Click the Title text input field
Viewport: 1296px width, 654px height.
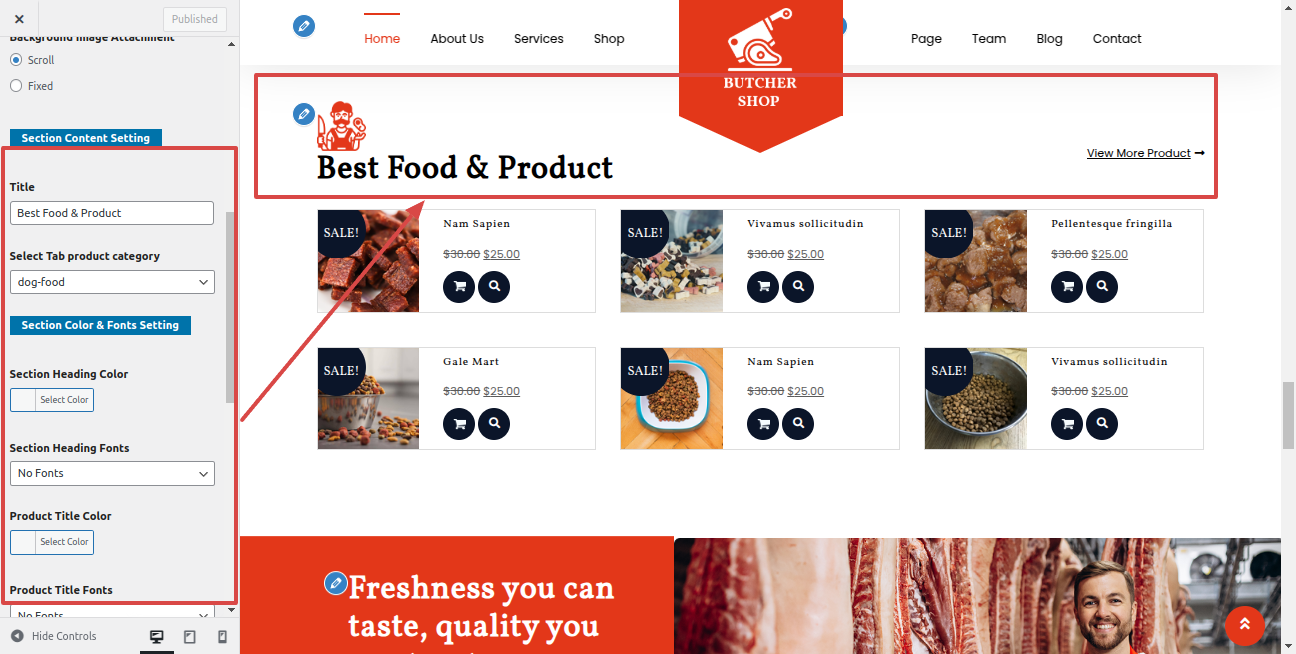point(112,213)
